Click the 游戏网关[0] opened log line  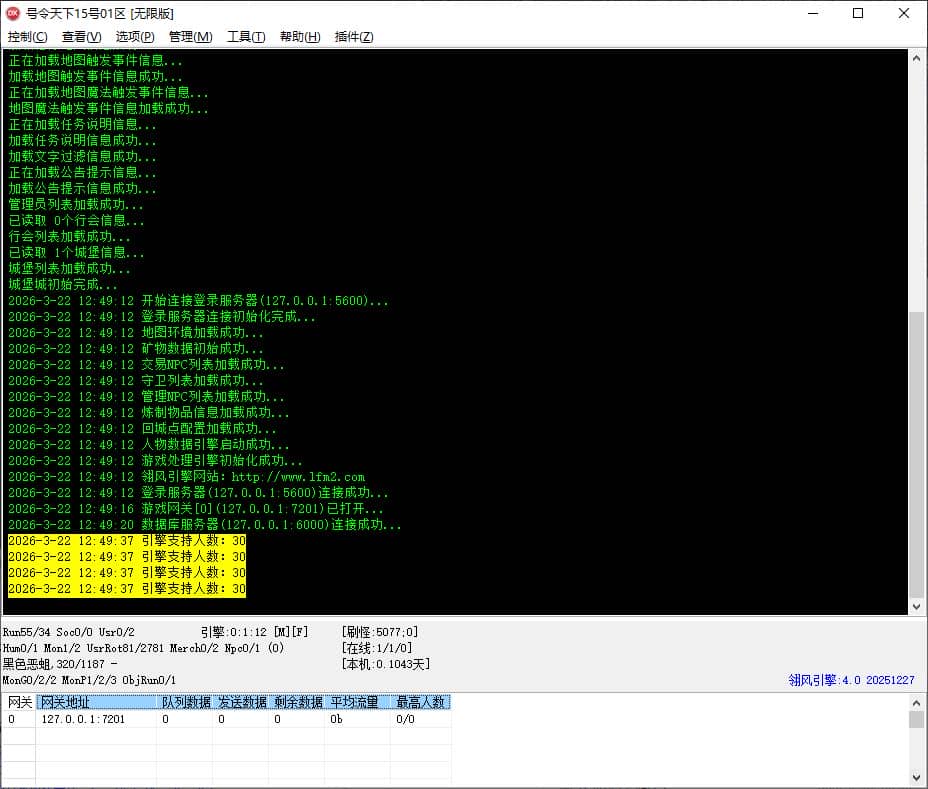195,509
